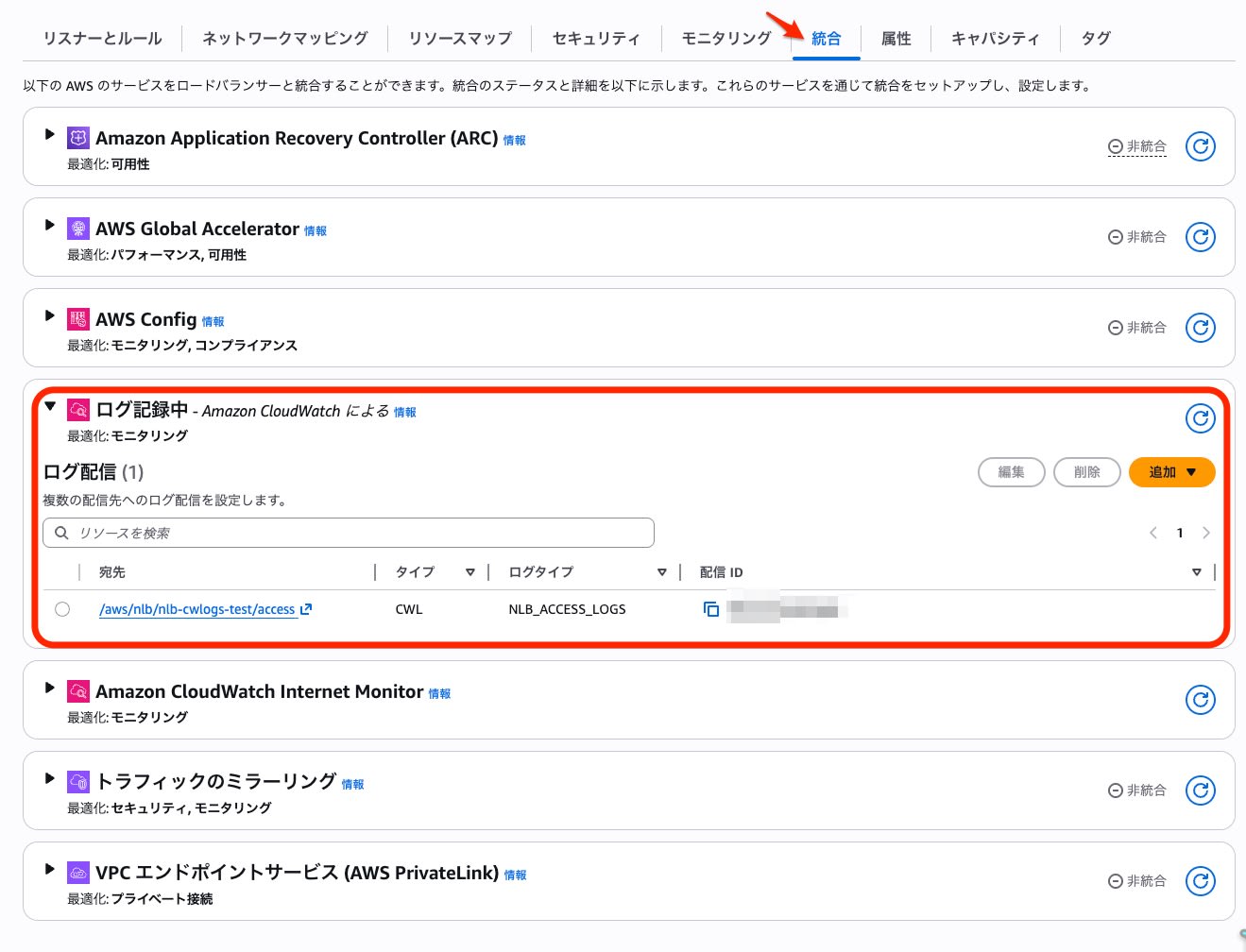Sort by the ログタイプ column arrow
The width and height of the screenshot is (1246, 952).
661,572
